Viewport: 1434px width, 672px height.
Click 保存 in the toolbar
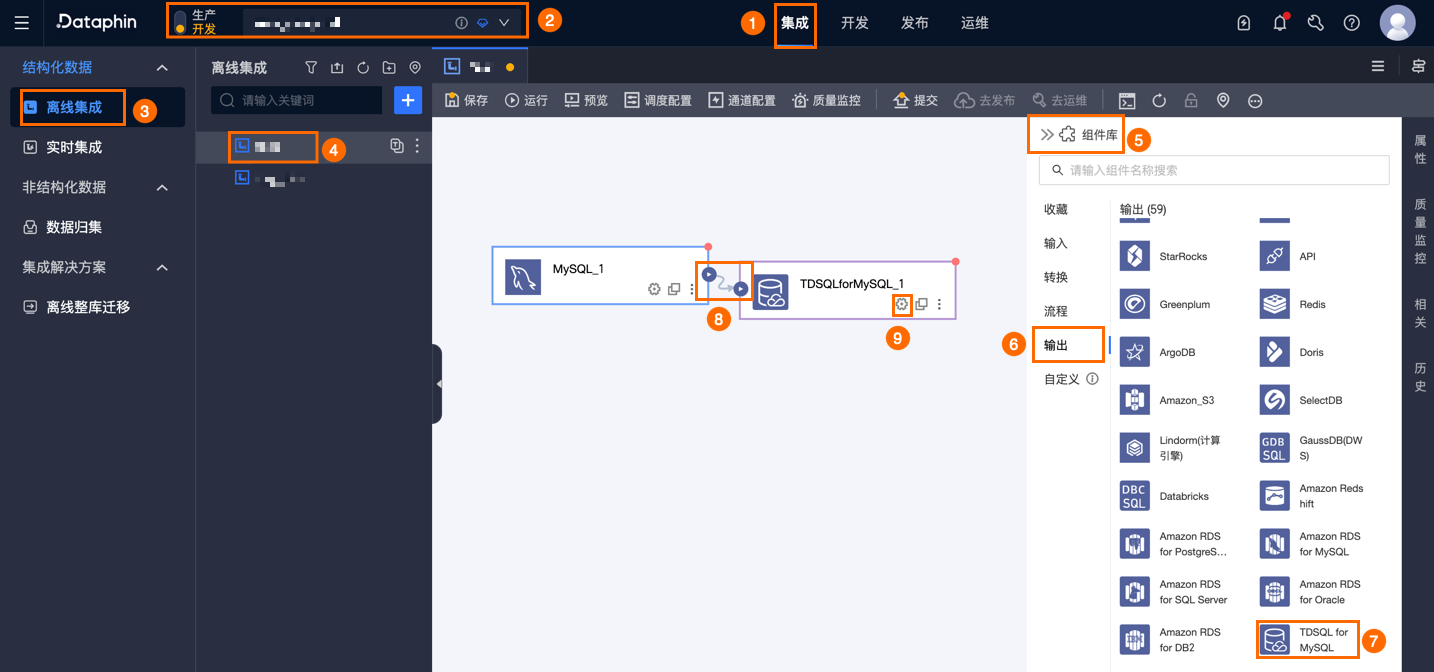pyautogui.click(x=466, y=100)
